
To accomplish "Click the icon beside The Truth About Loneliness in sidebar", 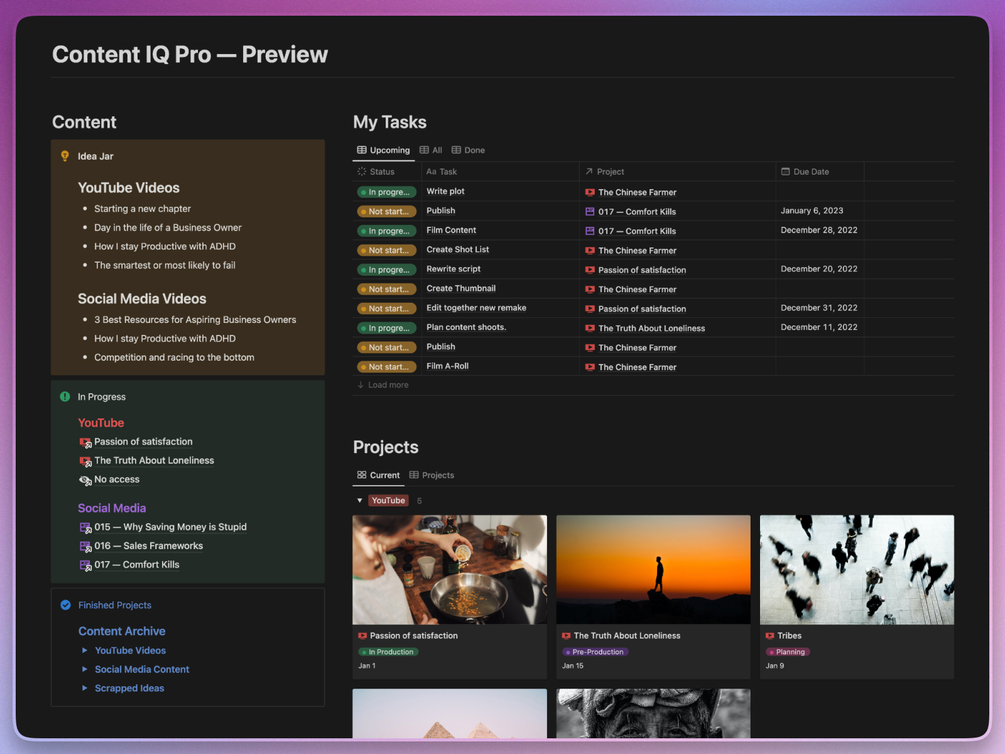I will click(85, 461).
